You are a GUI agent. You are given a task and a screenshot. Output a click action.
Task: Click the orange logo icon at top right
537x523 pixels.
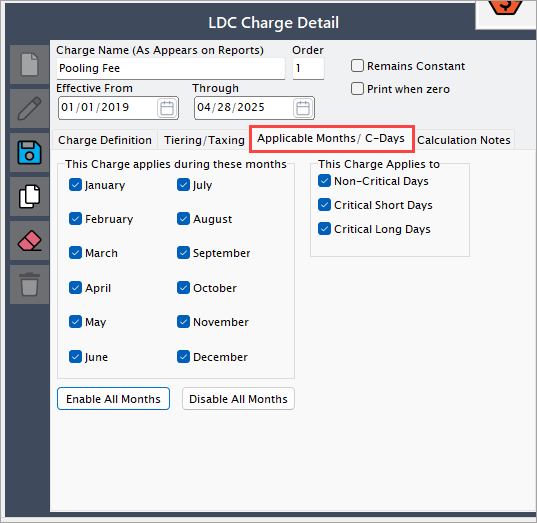point(504,7)
